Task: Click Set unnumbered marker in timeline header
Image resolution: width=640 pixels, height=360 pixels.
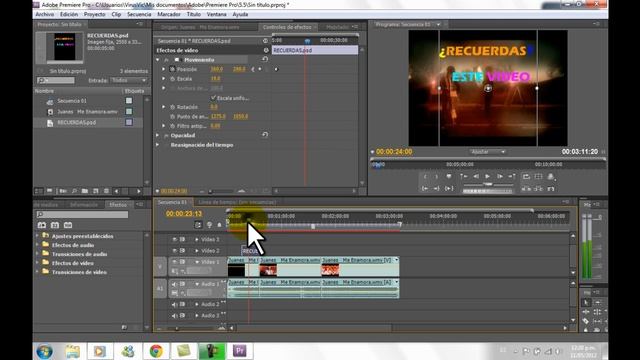Action: pos(219,224)
